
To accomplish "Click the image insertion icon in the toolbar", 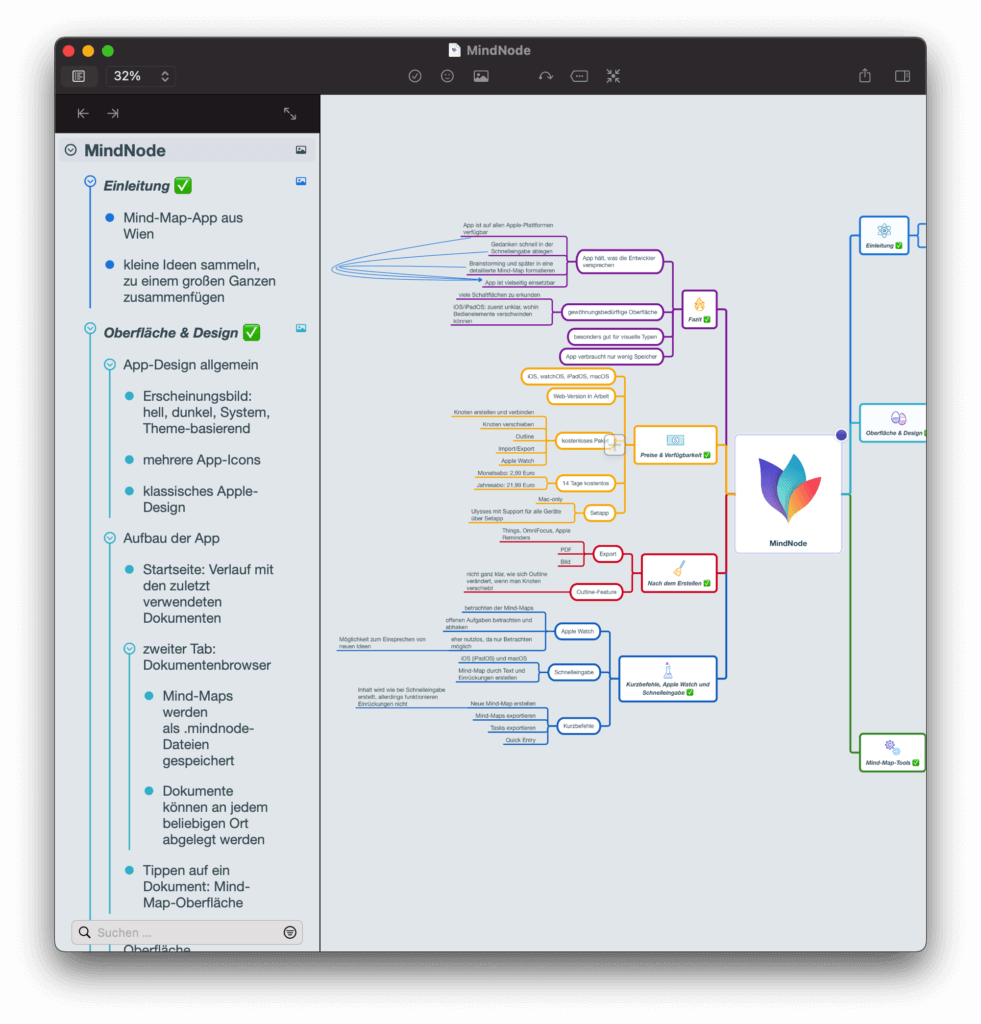I will (x=481, y=76).
